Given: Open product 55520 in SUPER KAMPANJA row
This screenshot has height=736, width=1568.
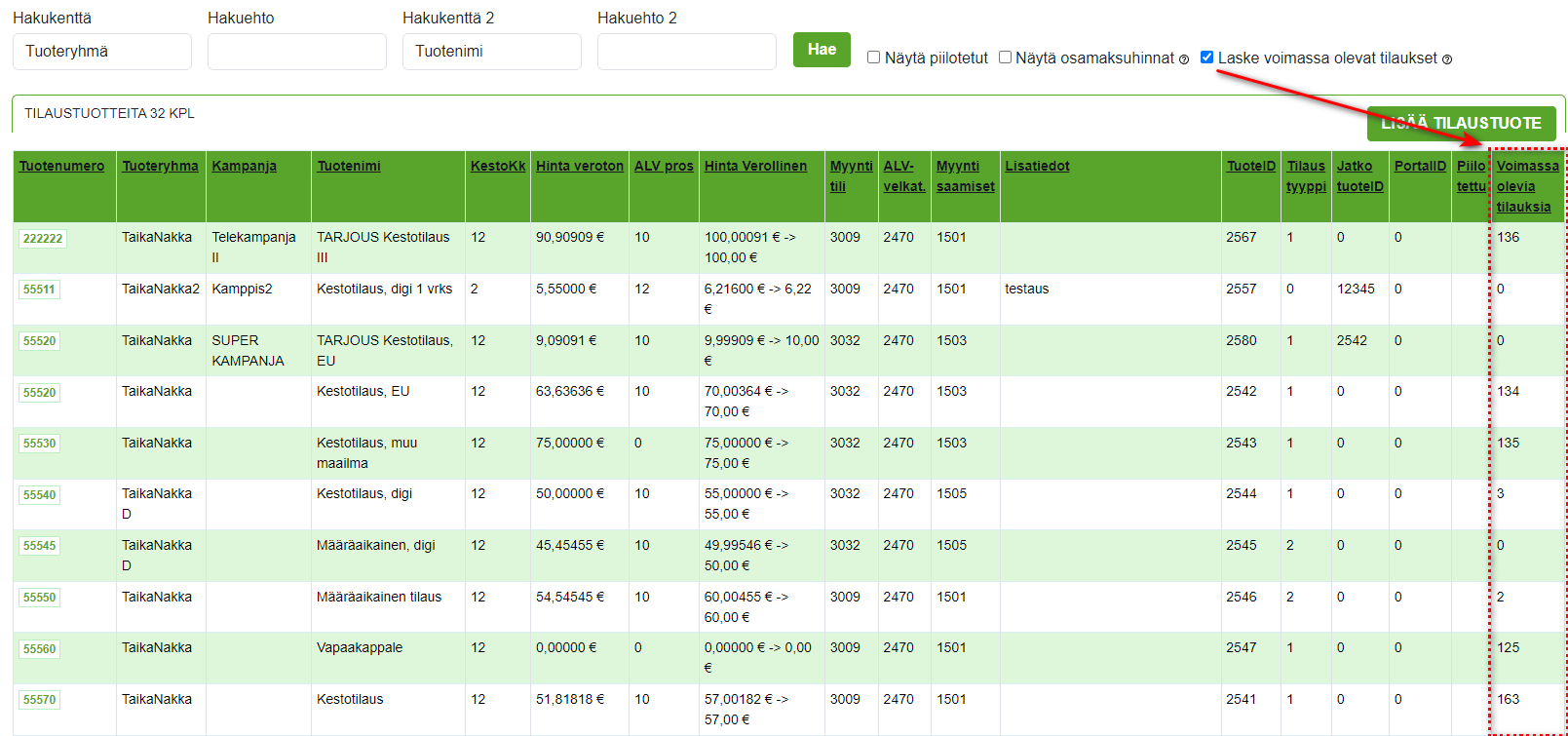Looking at the screenshot, I should coord(39,341).
